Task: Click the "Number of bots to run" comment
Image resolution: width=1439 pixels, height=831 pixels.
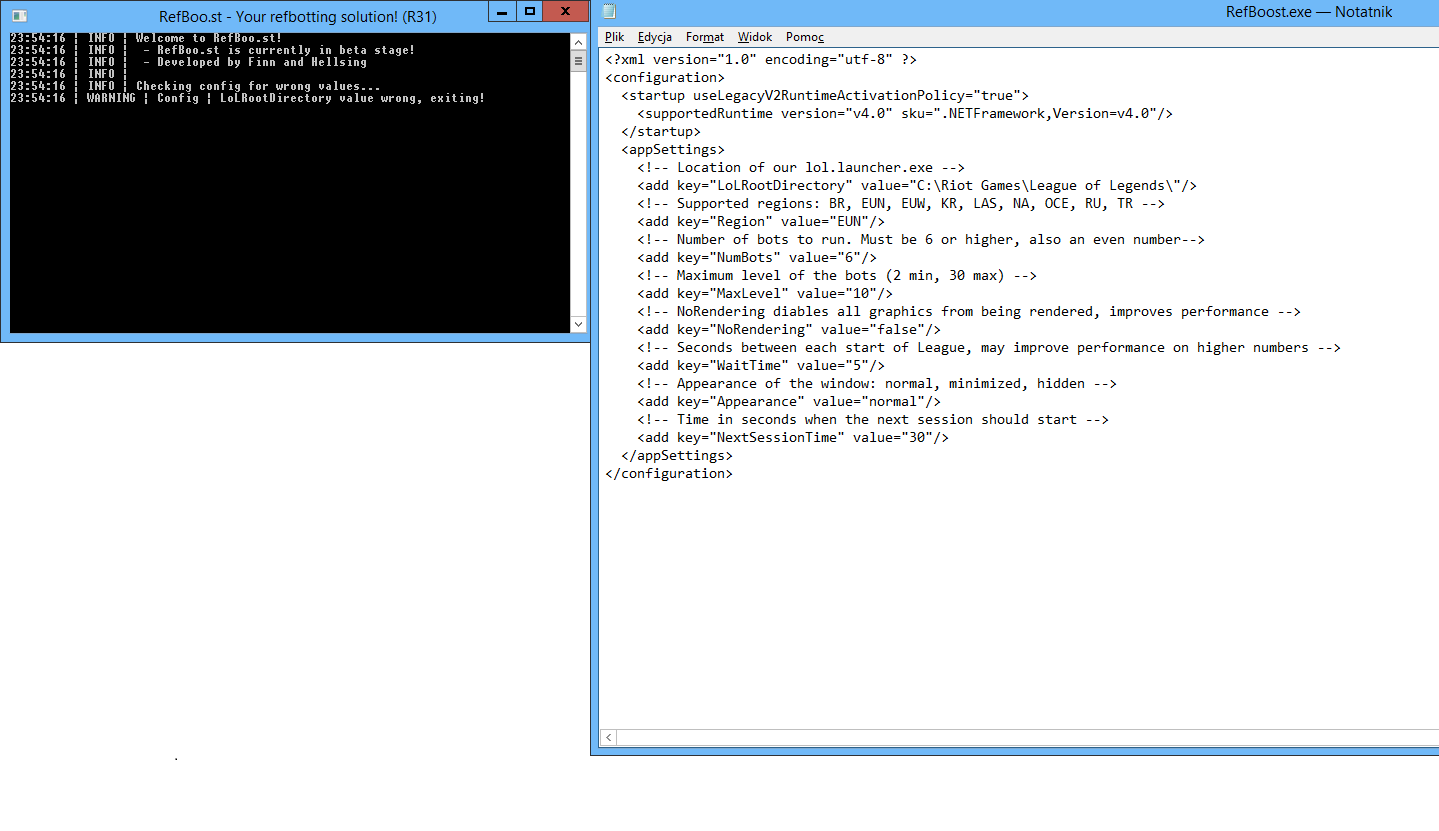Action: point(921,240)
